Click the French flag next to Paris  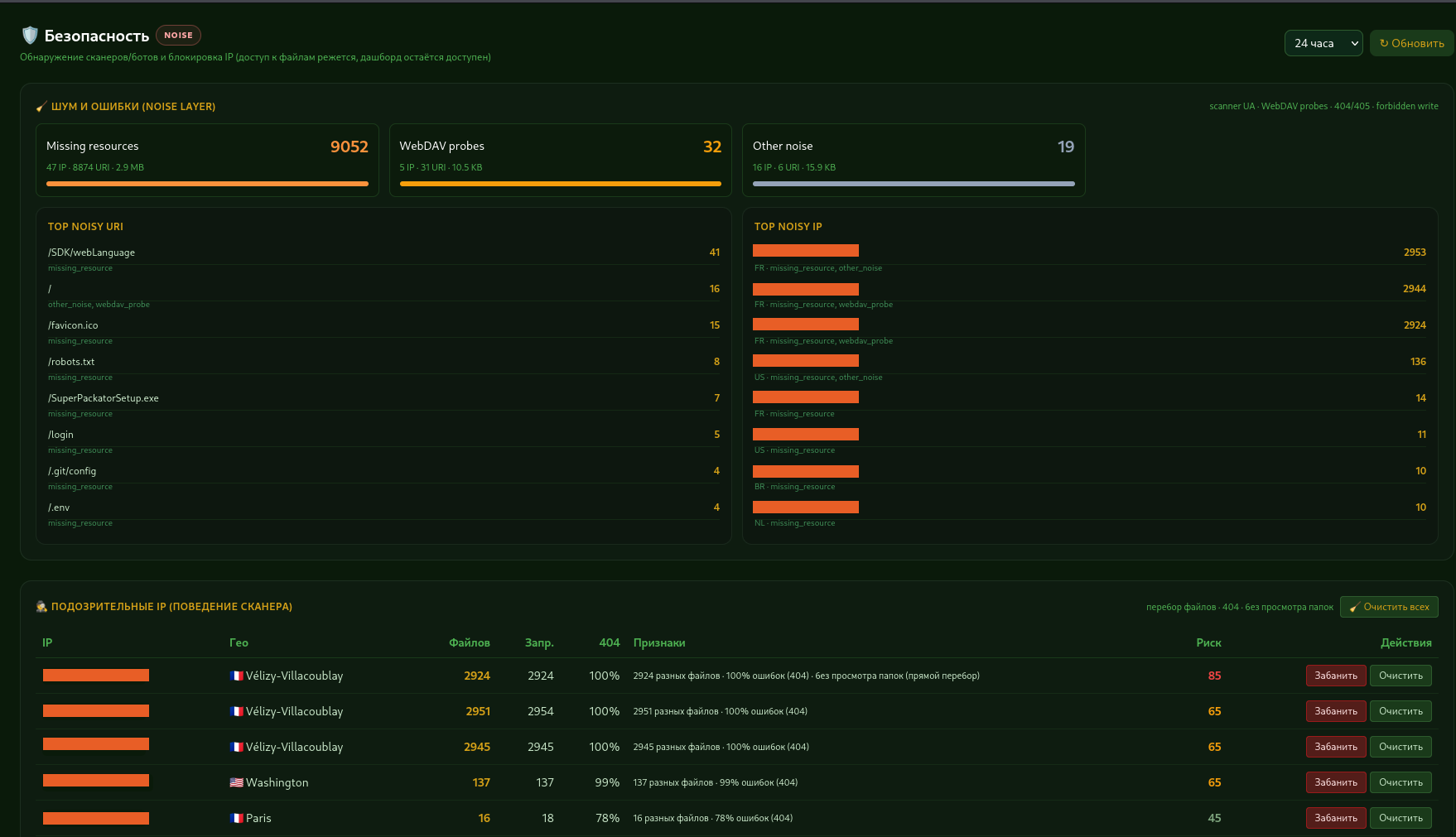(x=236, y=818)
